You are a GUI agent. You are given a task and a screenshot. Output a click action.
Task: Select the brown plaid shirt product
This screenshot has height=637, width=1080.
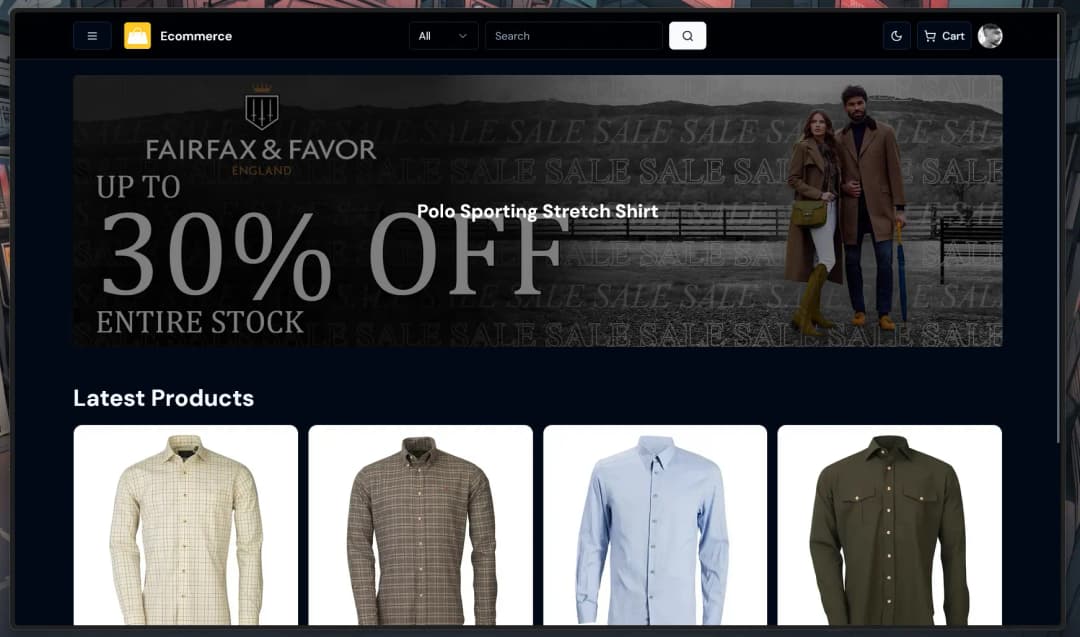coord(421,525)
